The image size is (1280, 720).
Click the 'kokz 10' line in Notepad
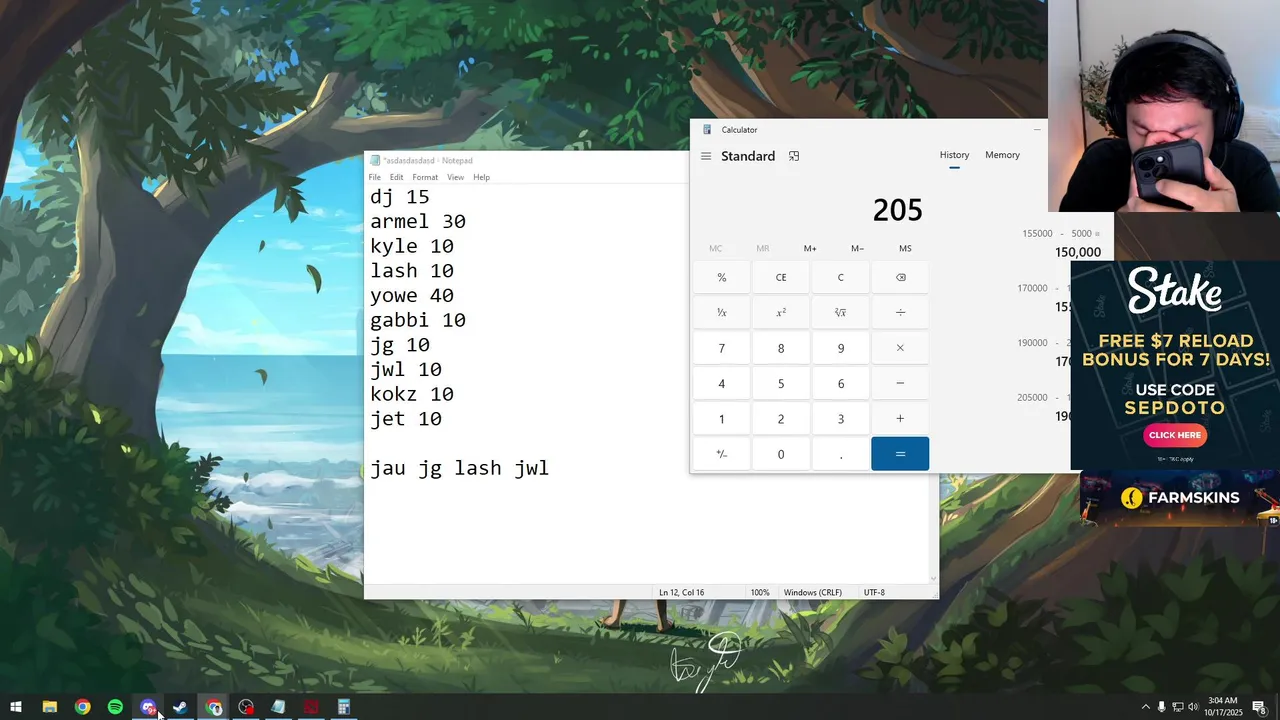coord(412,394)
